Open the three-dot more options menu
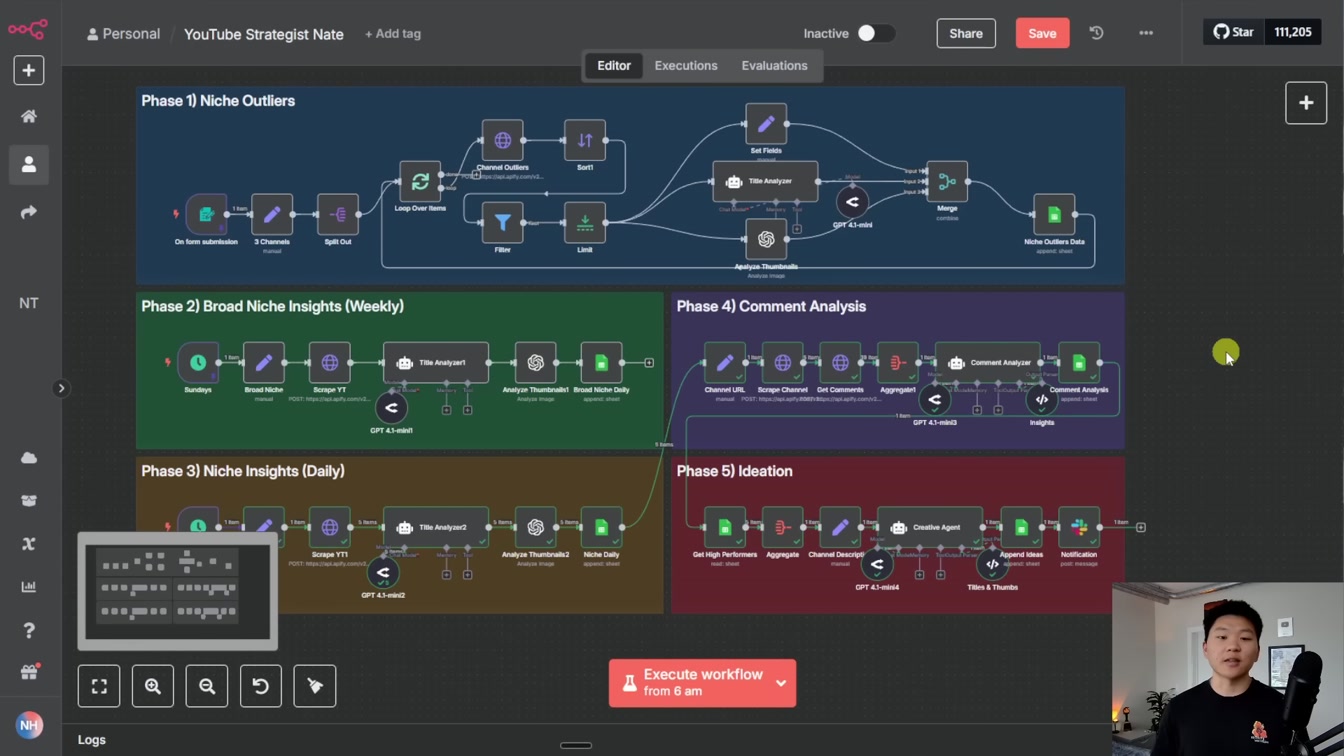The height and width of the screenshot is (756, 1344). [1146, 33]
